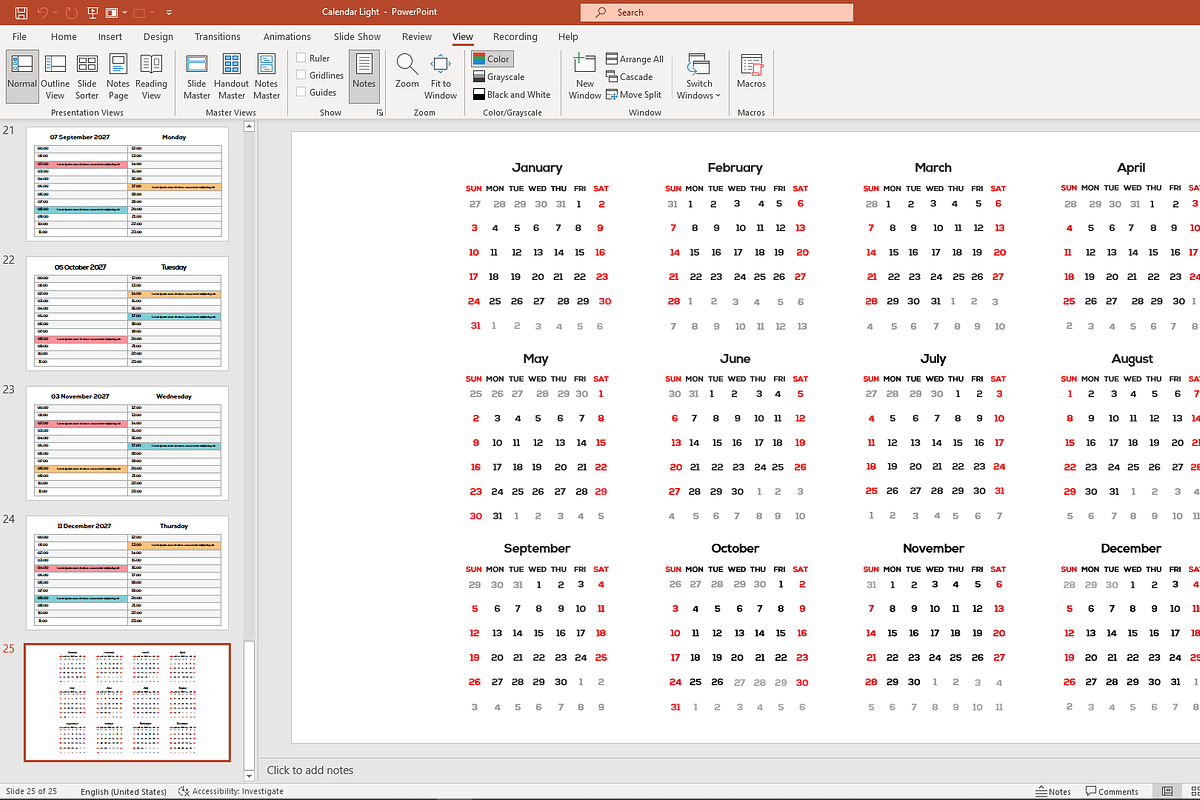Screen dimensions: 1200x800
Task: Click the September heading on the slide
Action: coord(537,548)
